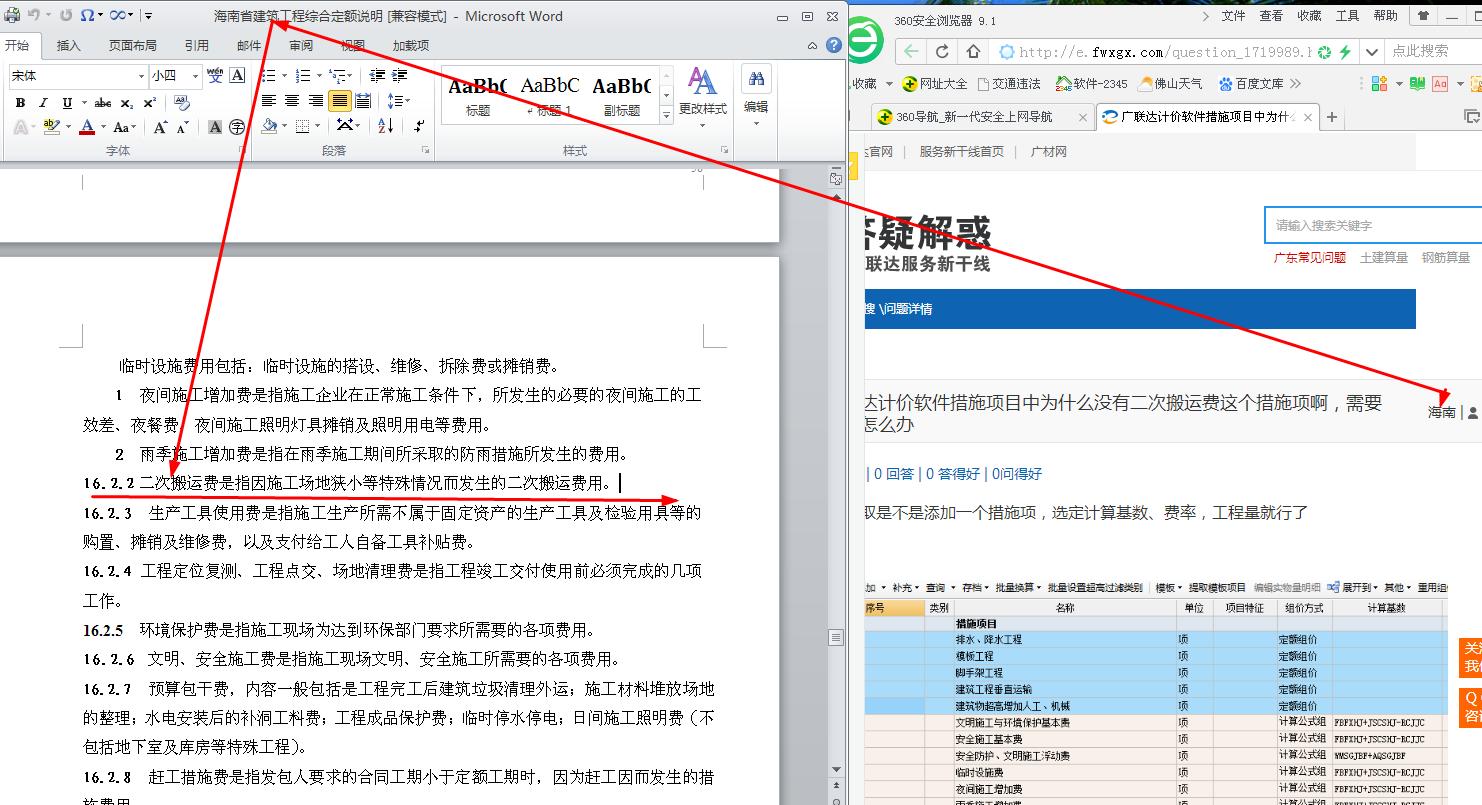Click the 钢筋算量 link
1482x805 pixels.
(1446, 257)
